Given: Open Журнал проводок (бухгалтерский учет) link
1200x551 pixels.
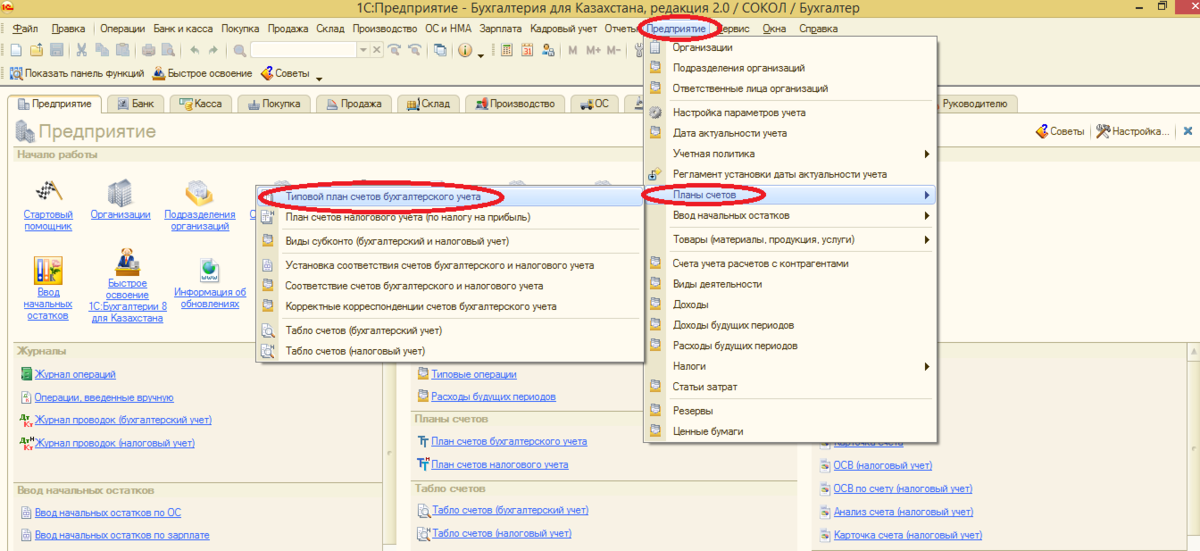Looking at the screenshot, I should tap(123, 420).
